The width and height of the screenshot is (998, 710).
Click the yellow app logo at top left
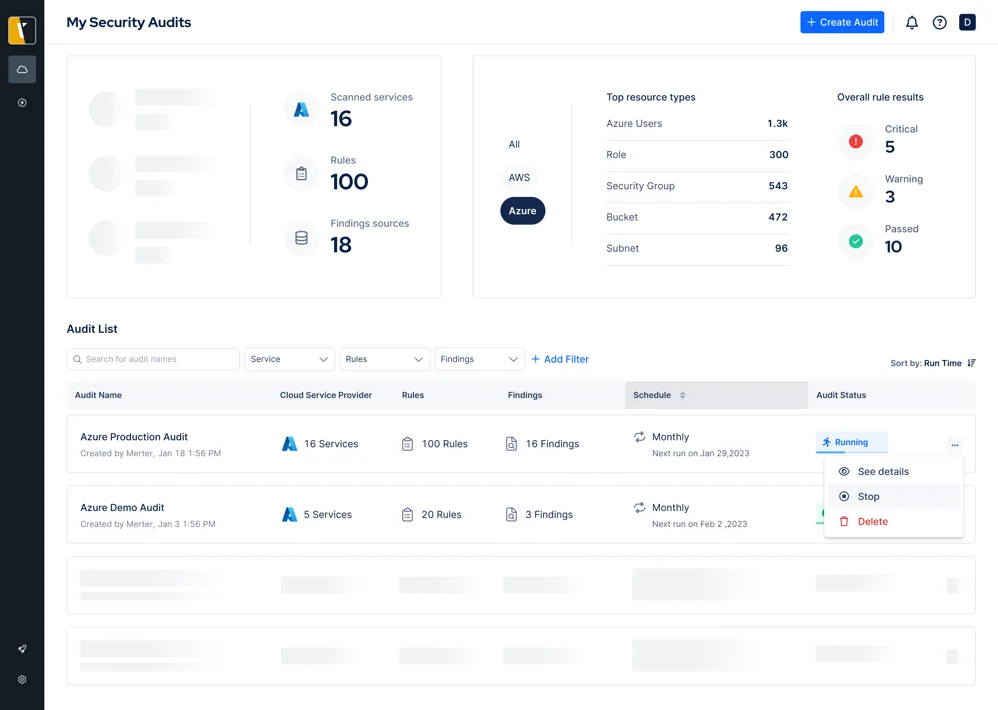click(x=22, y=30)
